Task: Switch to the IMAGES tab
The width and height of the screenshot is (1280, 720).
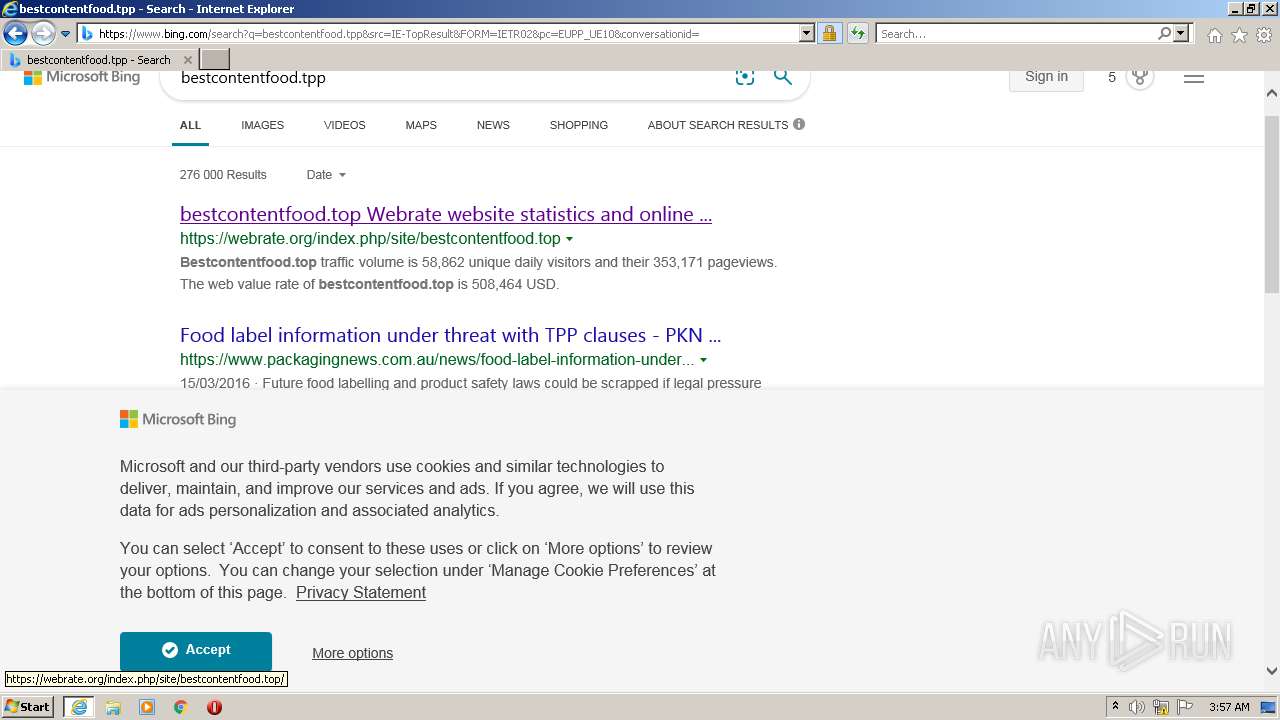Action: (262, 125)
